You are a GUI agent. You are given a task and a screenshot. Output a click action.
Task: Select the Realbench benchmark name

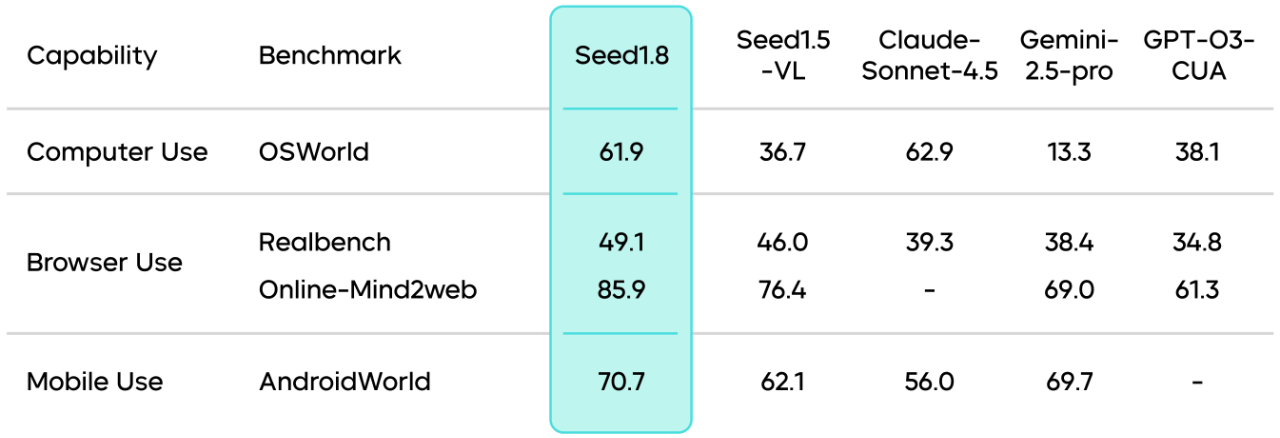pyautogui.click(x=325, y=242)
